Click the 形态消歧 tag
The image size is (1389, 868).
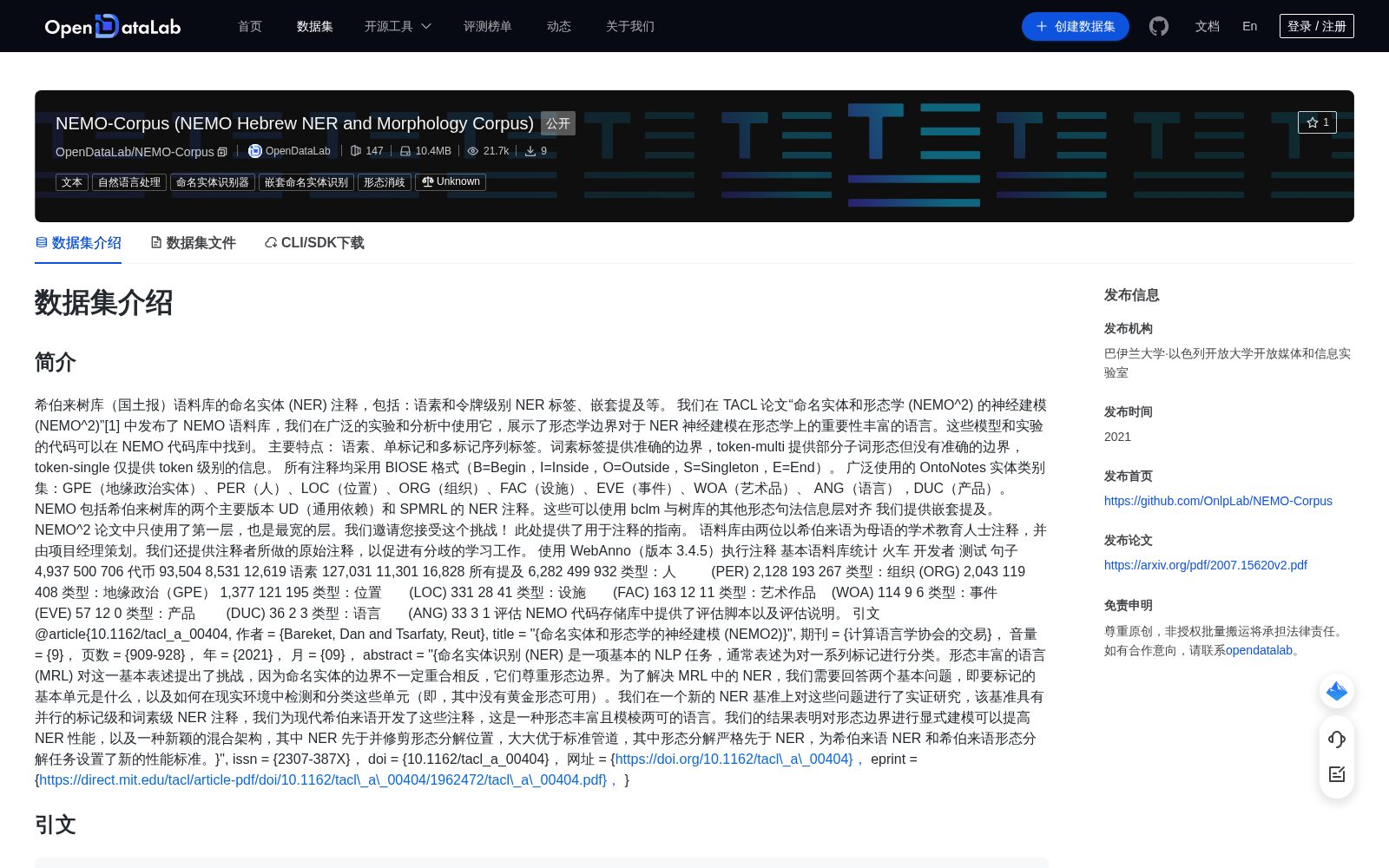pos(385,182)
